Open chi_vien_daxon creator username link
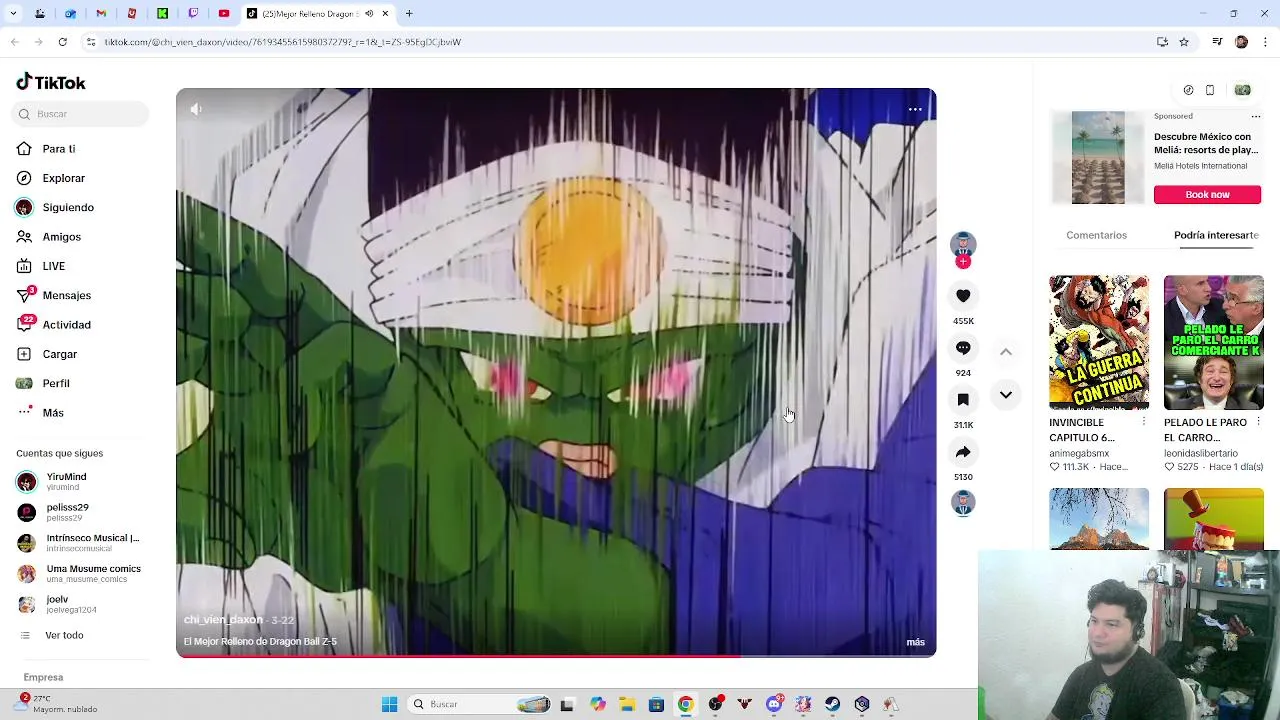This screenshot has width=1280, height=720. pyautogui.click(x=223, y=620)
